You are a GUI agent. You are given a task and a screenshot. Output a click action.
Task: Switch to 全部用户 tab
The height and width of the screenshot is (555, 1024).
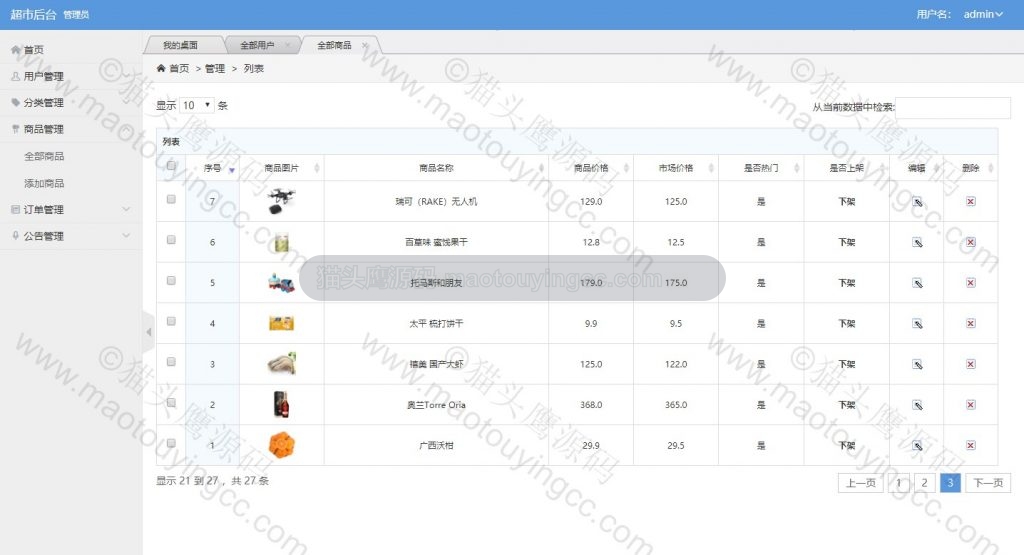point(257,45)
